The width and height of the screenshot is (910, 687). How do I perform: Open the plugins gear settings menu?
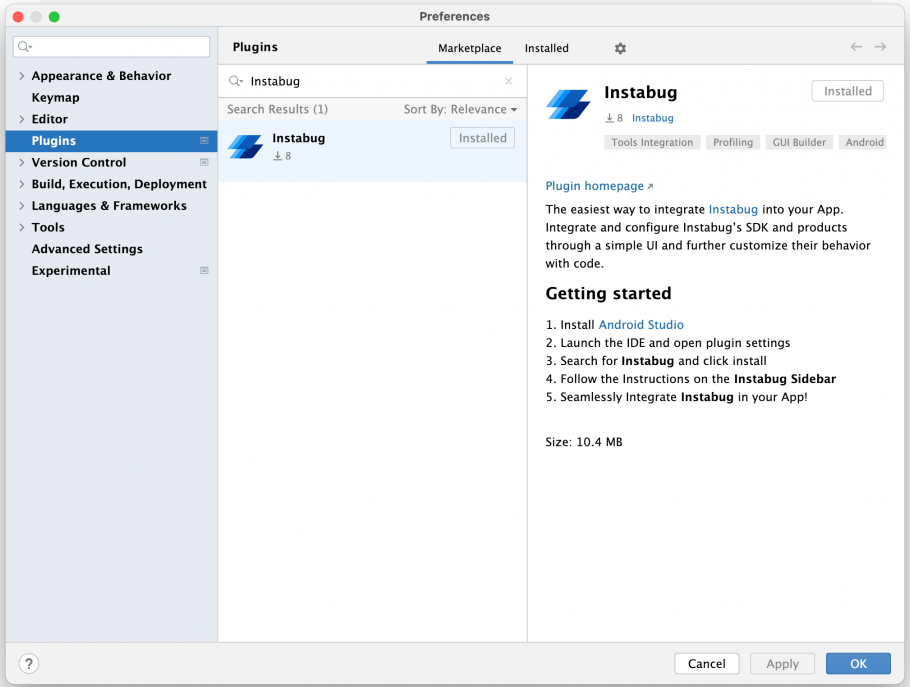pos(620,48)
